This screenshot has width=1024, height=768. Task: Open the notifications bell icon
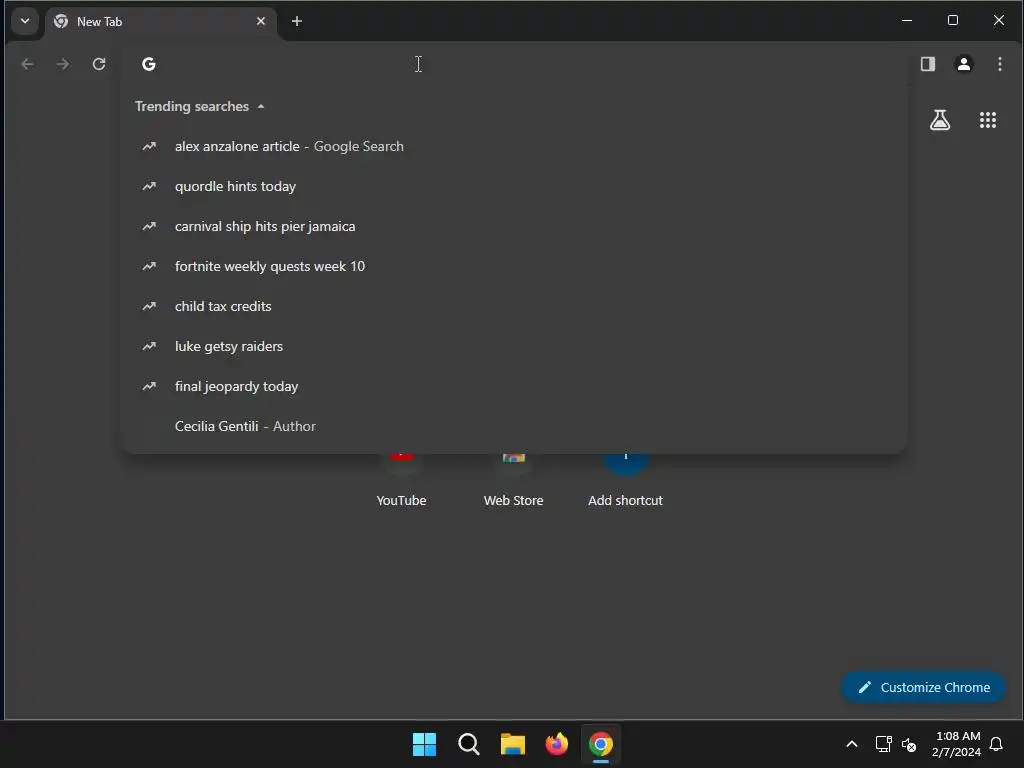point(996,744)
